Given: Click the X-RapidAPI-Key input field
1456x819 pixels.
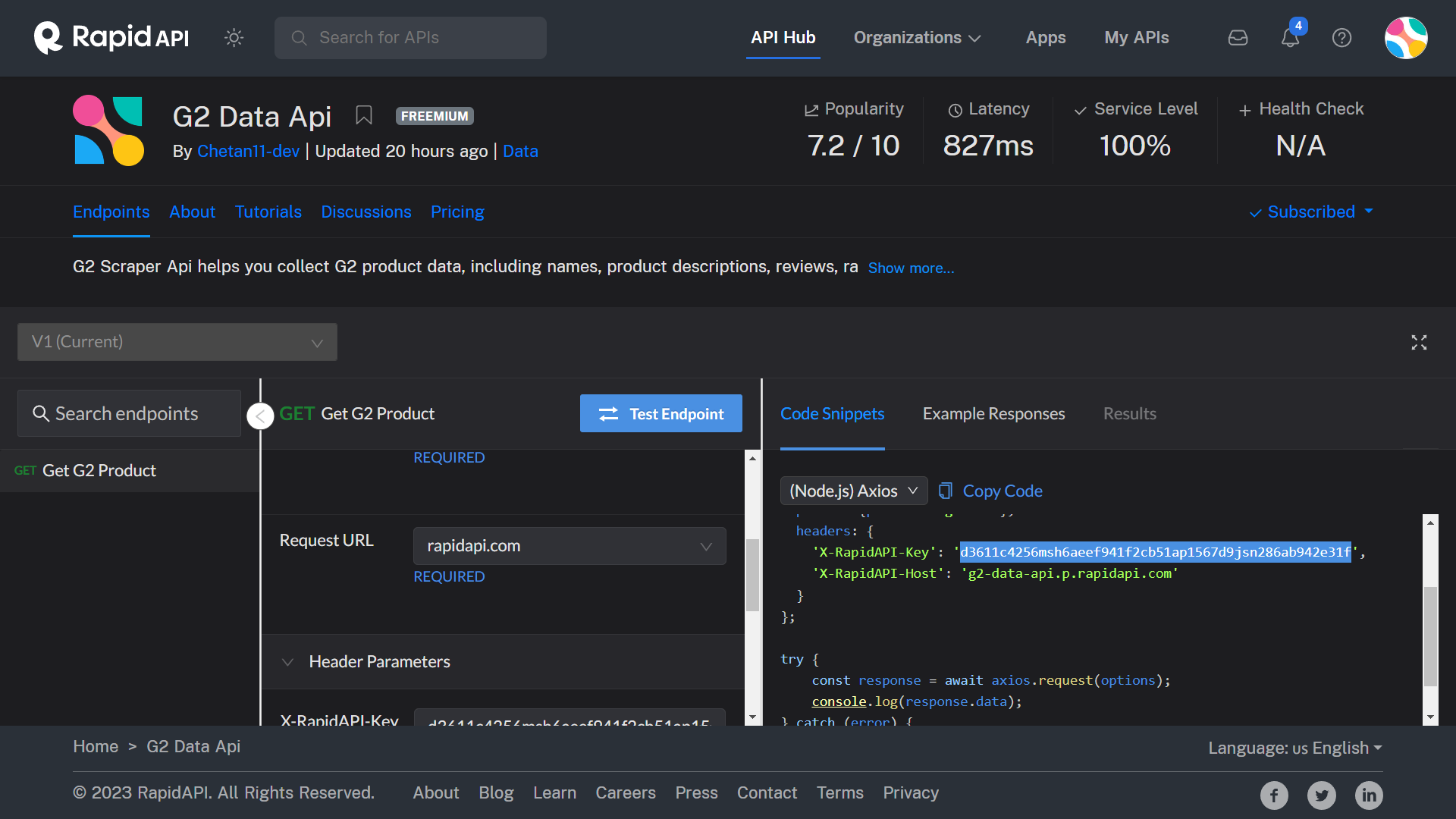Looking at the screenshot, I should point(570,718).
